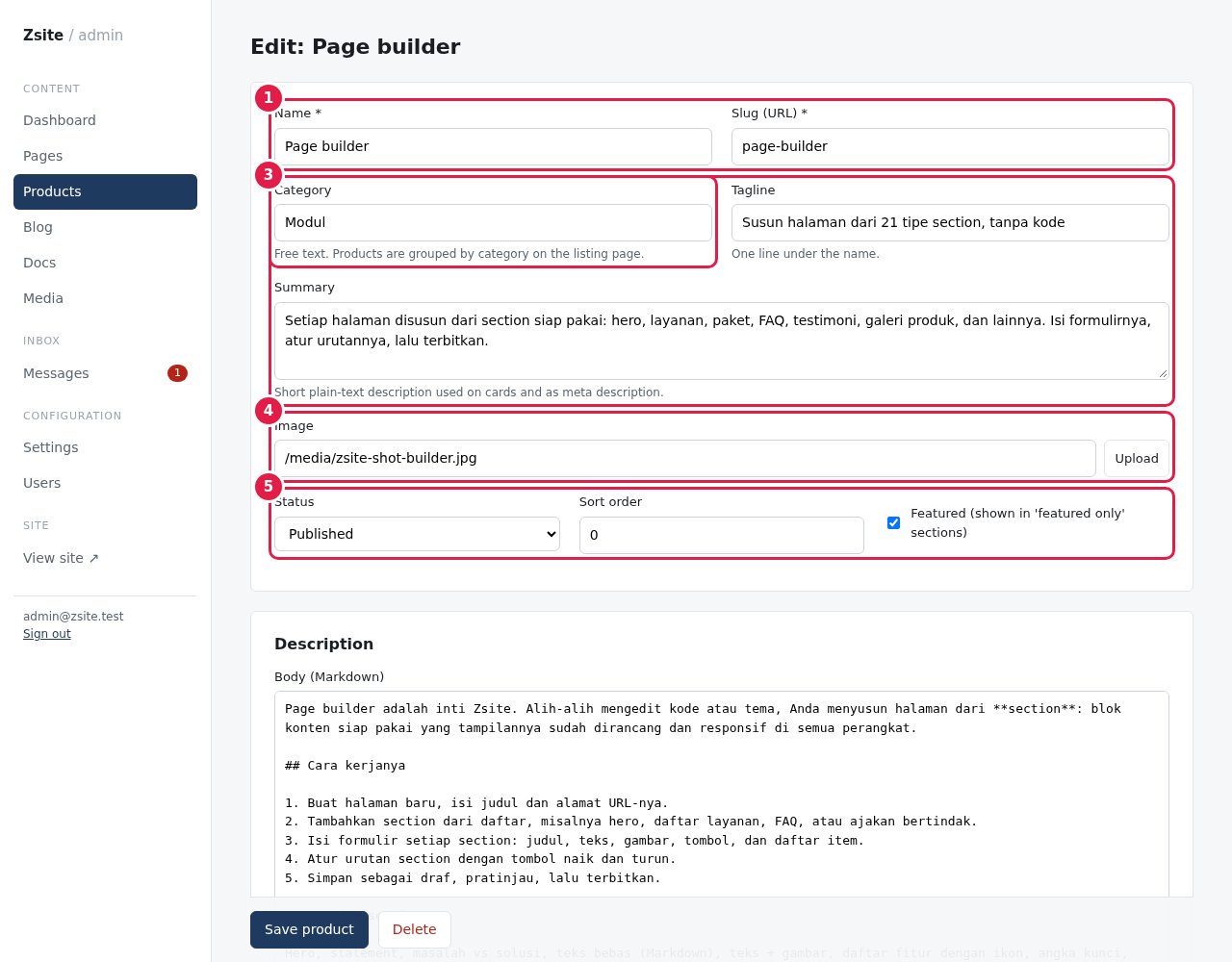Viewport: 1232px width, 962px height.
Task: Click the Description section heading
Action: [323, 644]
